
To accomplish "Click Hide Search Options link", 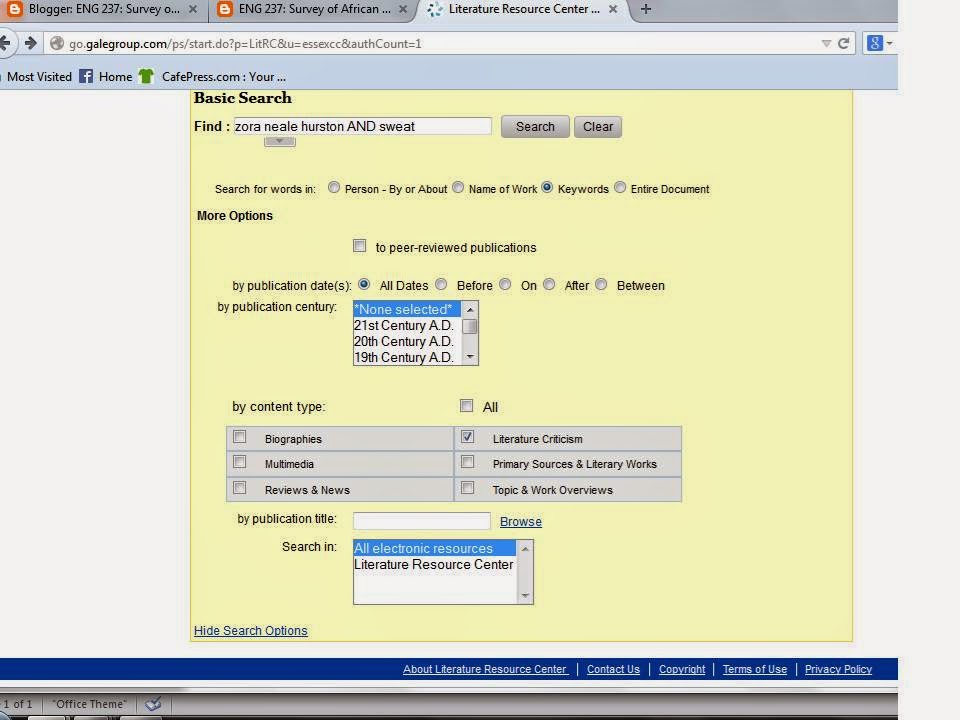I will click(x=251, y=631).
